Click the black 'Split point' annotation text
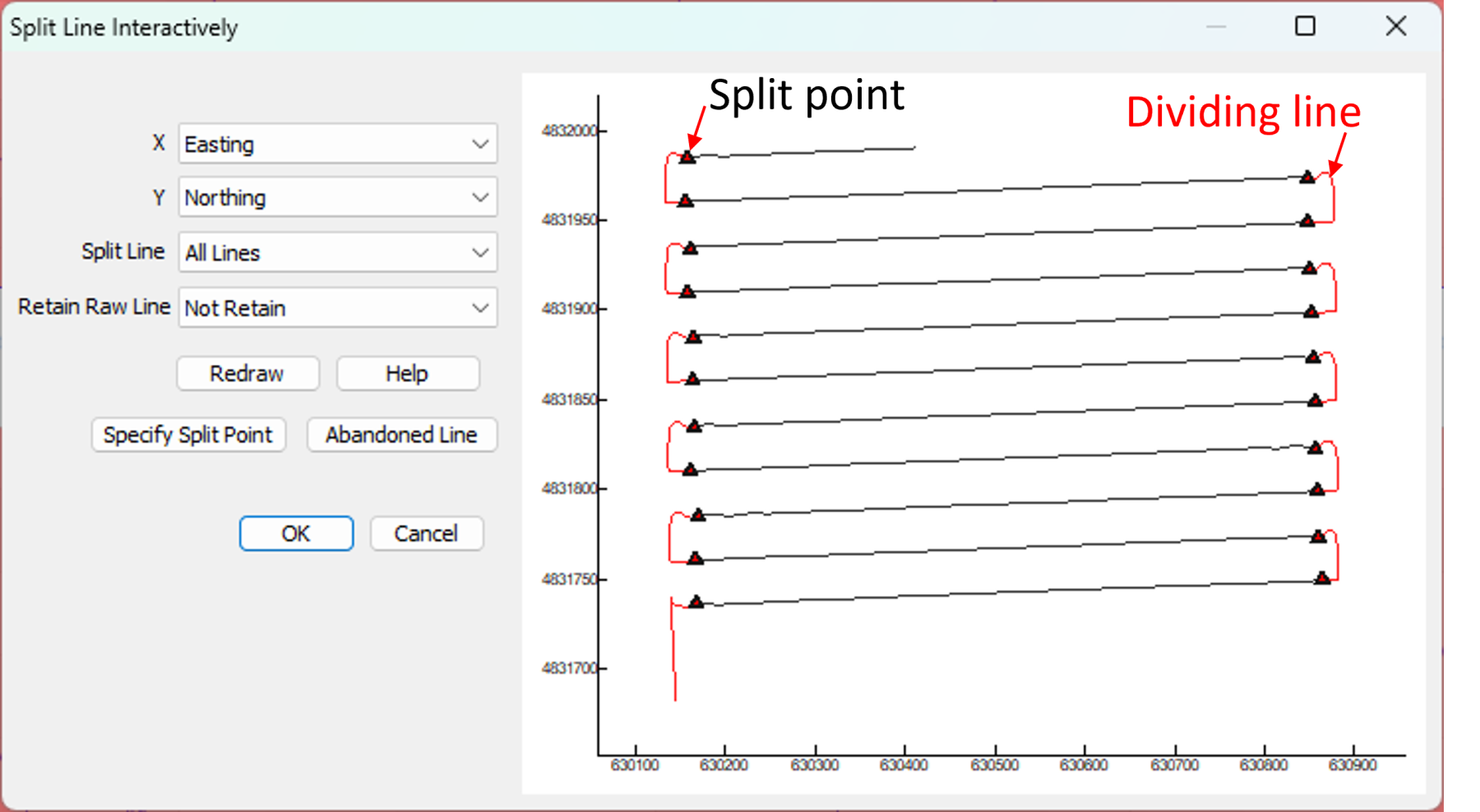The image size is (1480, 812). tap(806, 95)
